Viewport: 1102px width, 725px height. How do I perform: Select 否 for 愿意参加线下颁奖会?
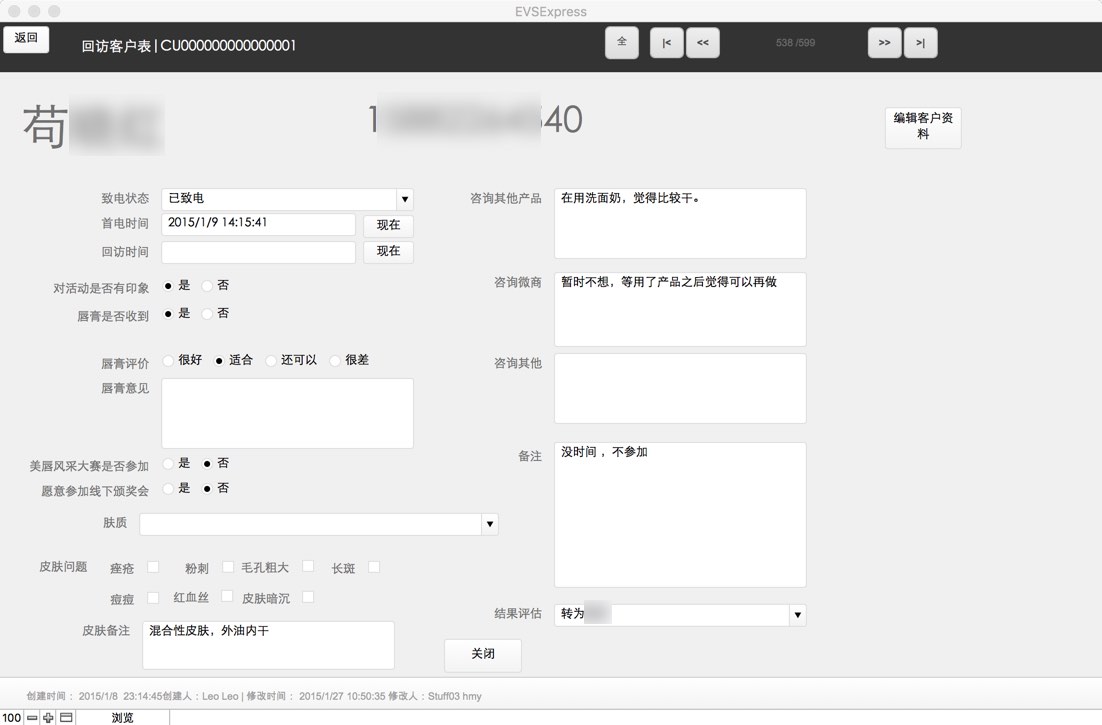(x=207, y=488)
